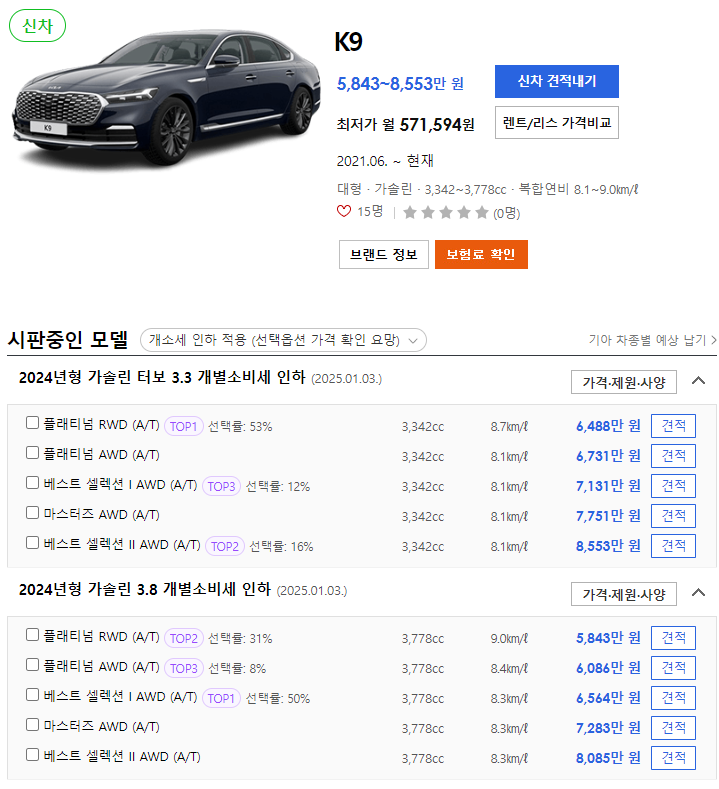Open 가격·제원·사양 for 가솔린 3.8
The image size is (719, 789).
(623, 594)
